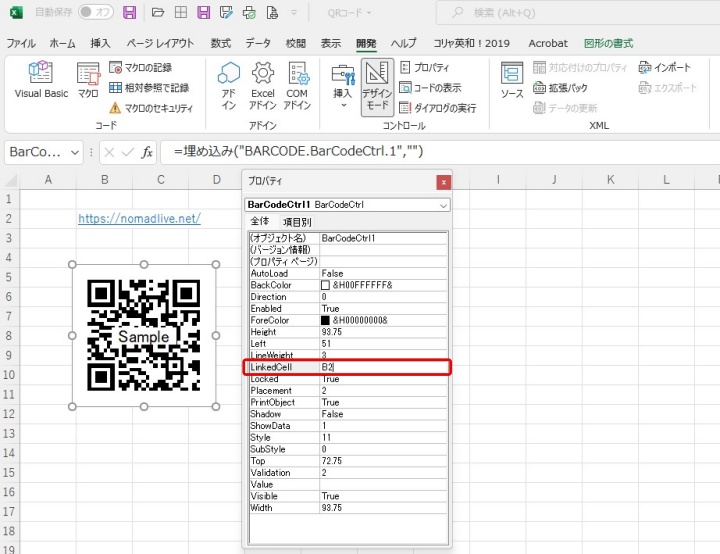The image size is (720, 554).
Task: Open the Acrobat tab
Action: click(x=548, y=43)
